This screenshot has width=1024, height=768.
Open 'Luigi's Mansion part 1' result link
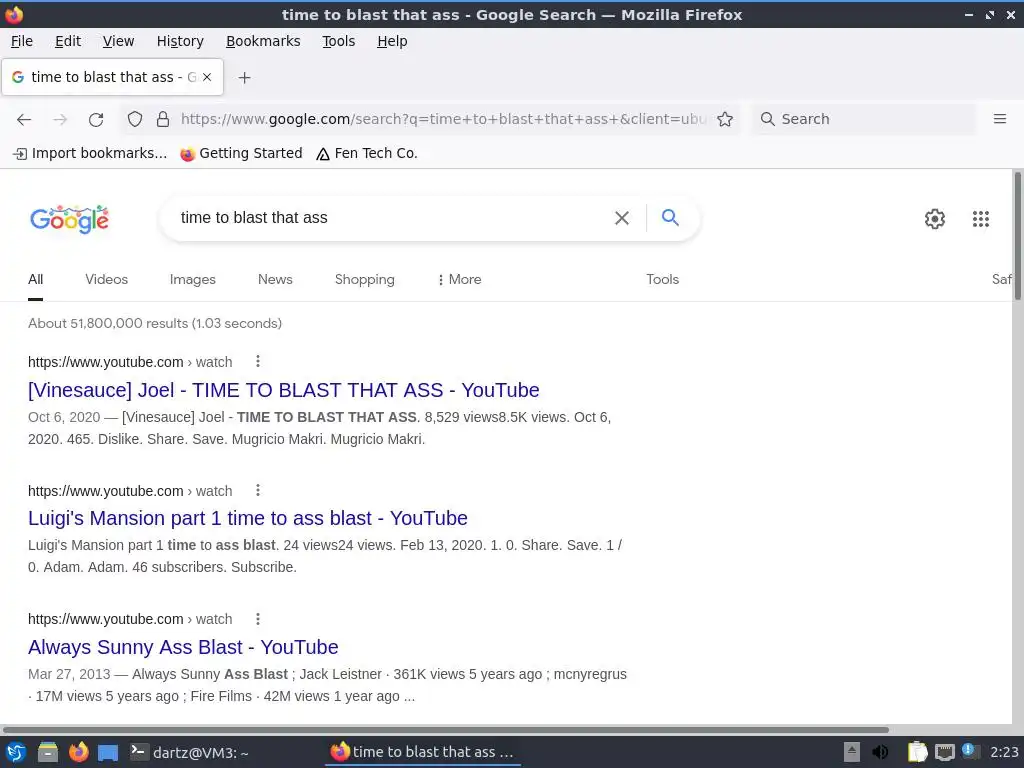[x=248, y=518]
